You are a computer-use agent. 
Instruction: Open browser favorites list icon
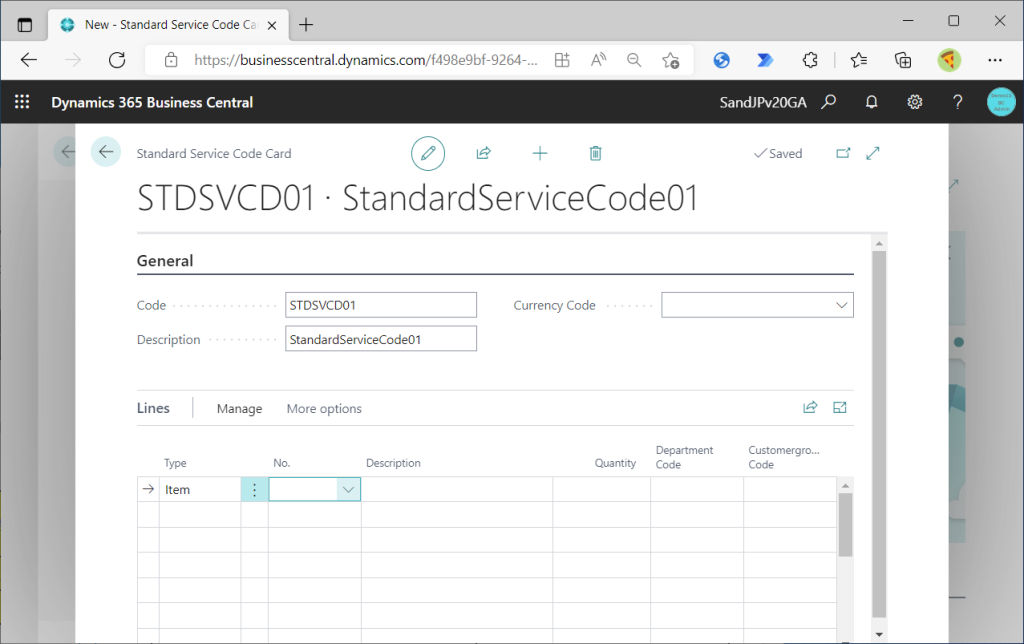[x=859, y=60]
